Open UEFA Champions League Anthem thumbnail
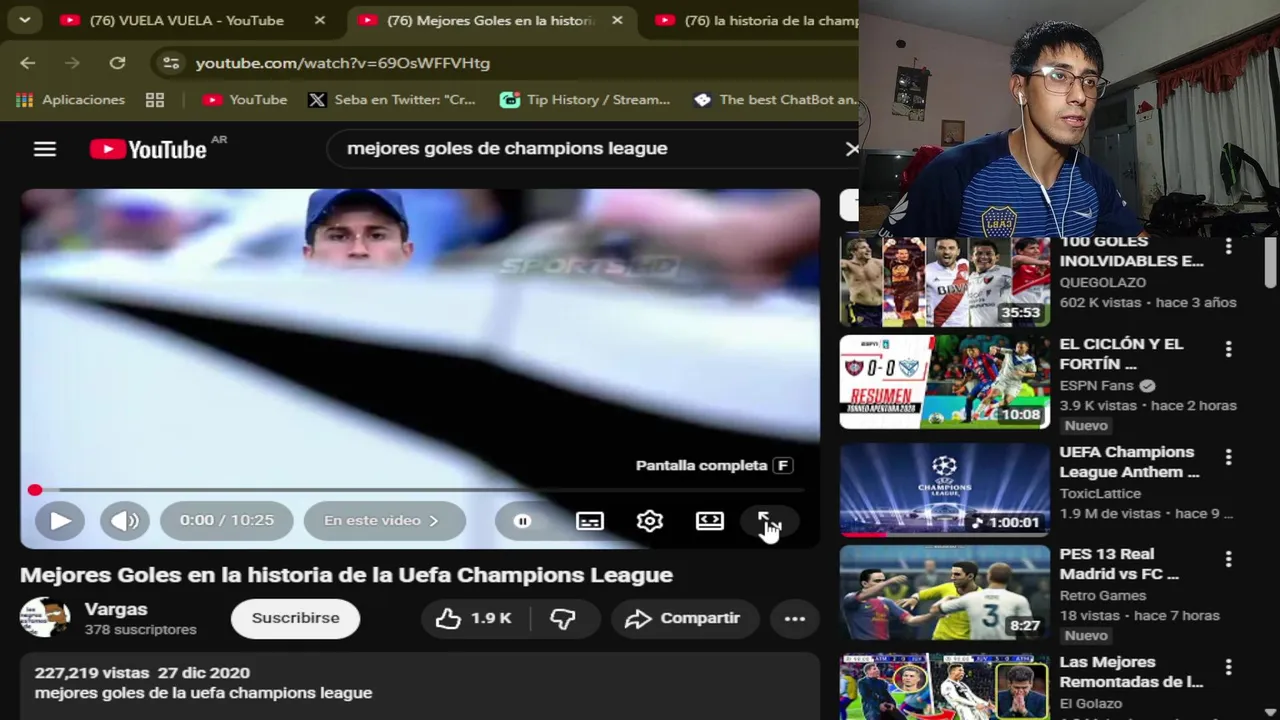This screenshot has height=720, width=1280. pos(945,491)
